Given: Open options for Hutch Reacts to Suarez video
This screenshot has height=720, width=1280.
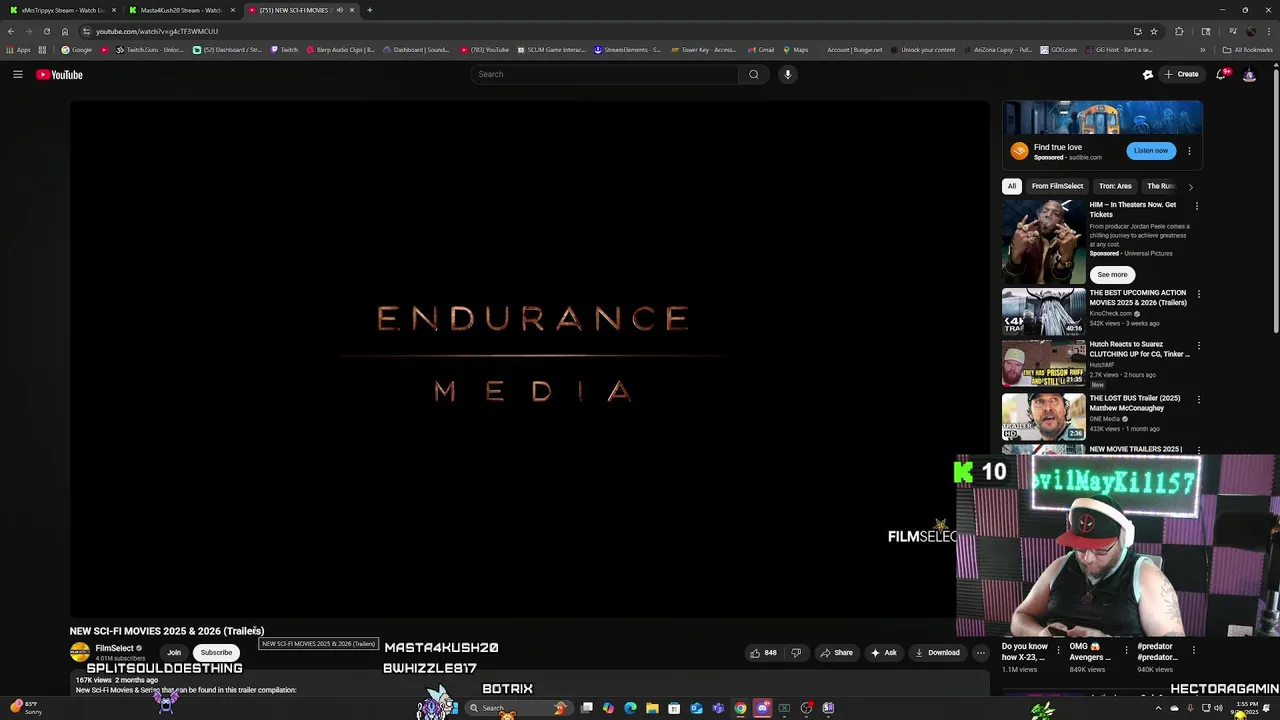Looking at the screenshot, I should [x=1199, y=345].
